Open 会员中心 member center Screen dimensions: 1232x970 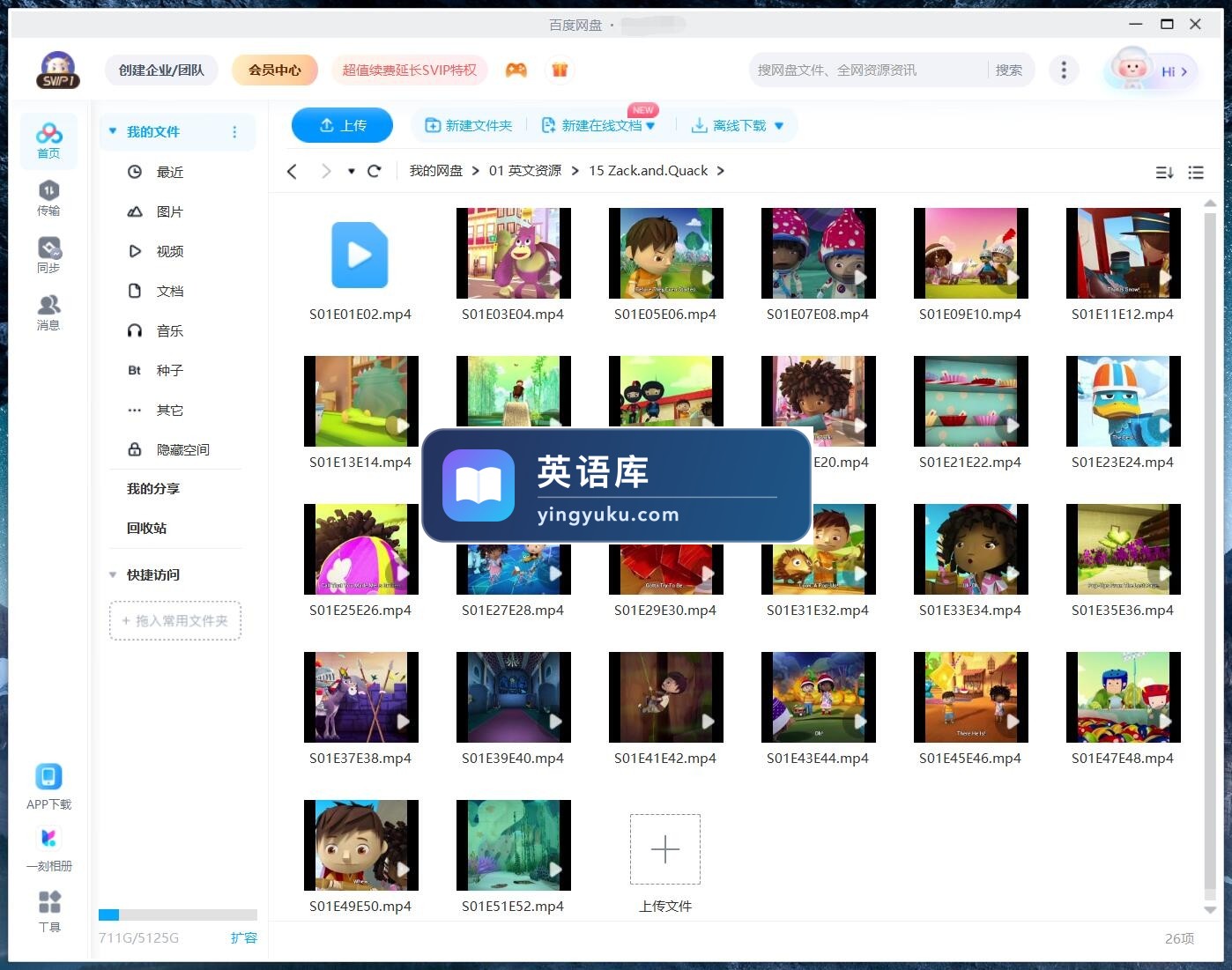click(274, 70)
